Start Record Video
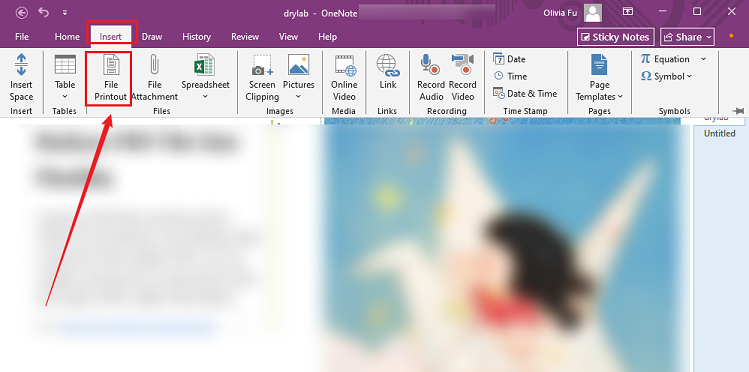This screenshot has width=749, height=372. [x=462, y=78]
